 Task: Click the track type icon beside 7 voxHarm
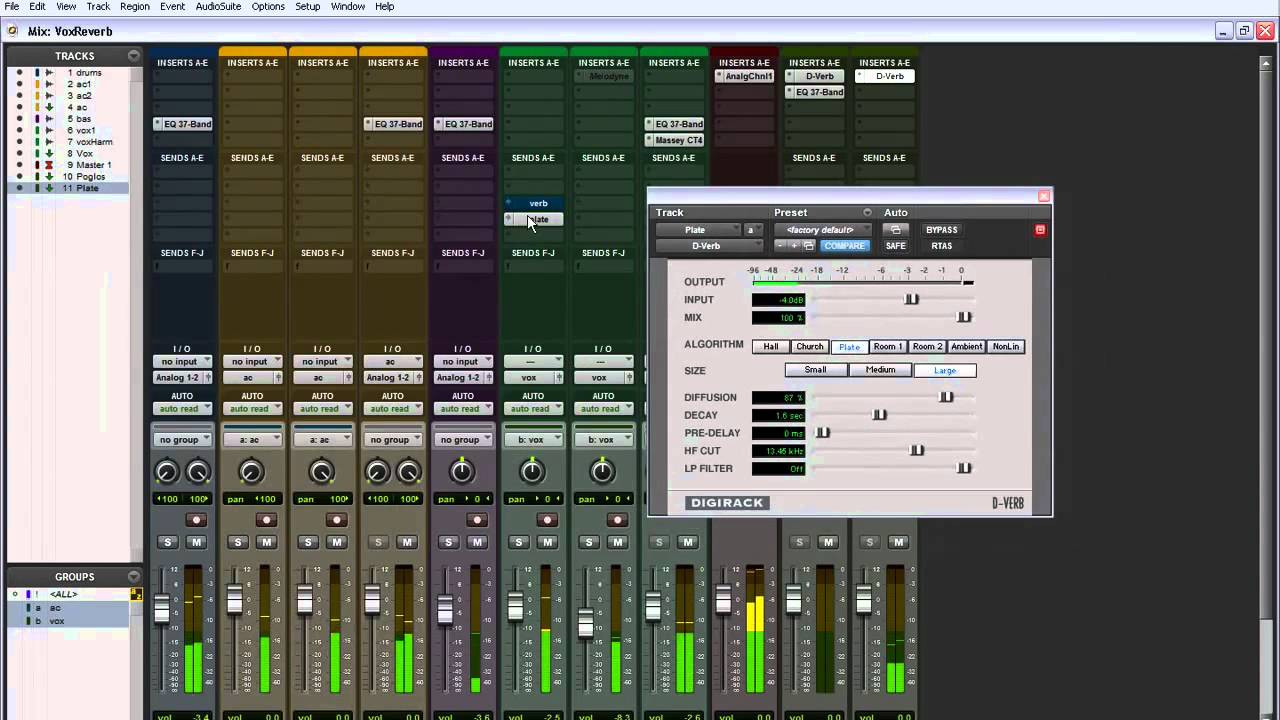point(49,142)
